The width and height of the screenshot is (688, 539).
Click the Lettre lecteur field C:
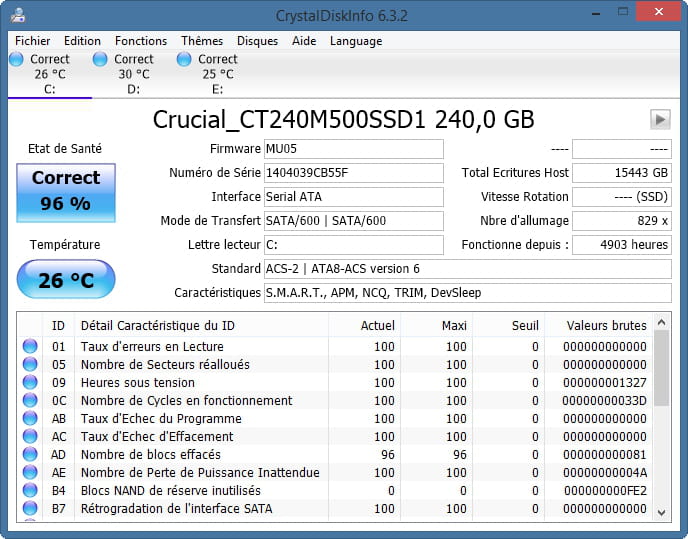pyautogui.click(x=354, y=244)
